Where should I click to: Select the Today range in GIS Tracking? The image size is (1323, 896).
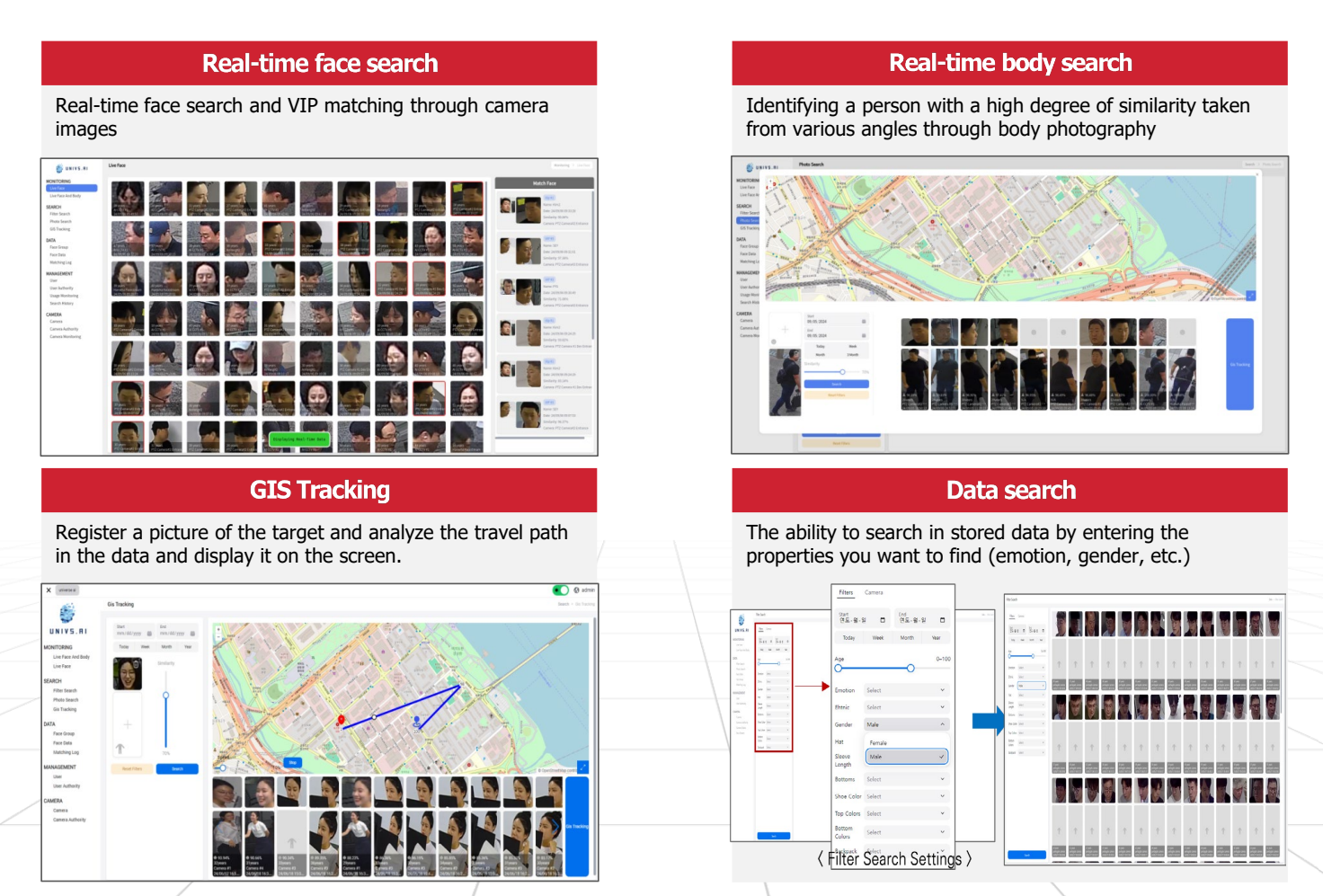point(124,646)
